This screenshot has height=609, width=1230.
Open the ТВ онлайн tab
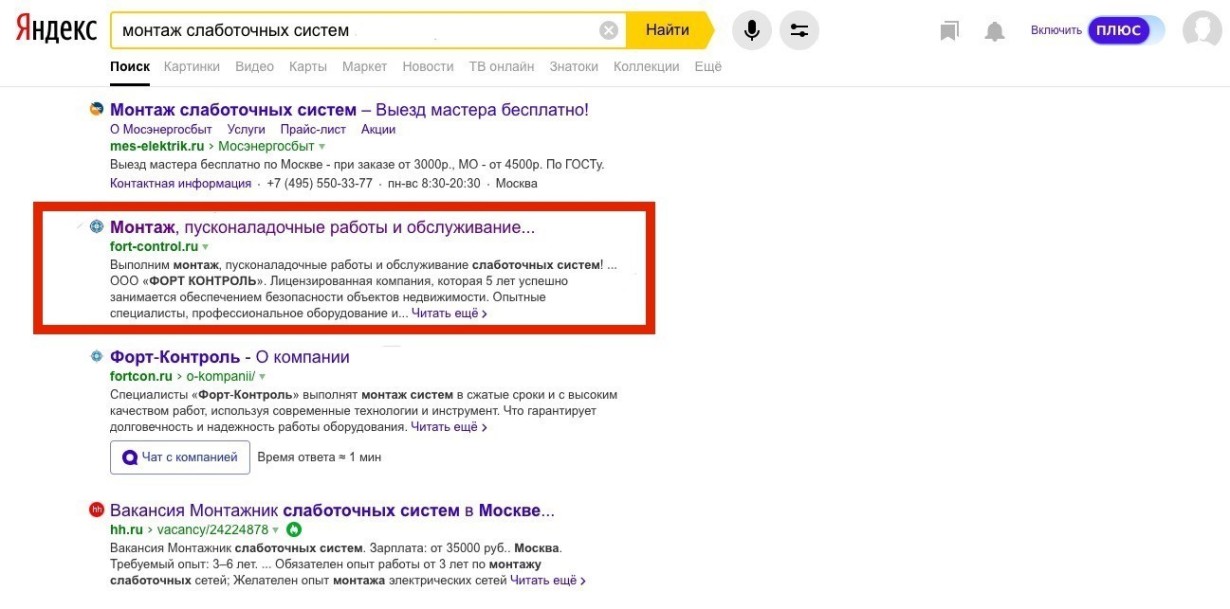(501, 67)
